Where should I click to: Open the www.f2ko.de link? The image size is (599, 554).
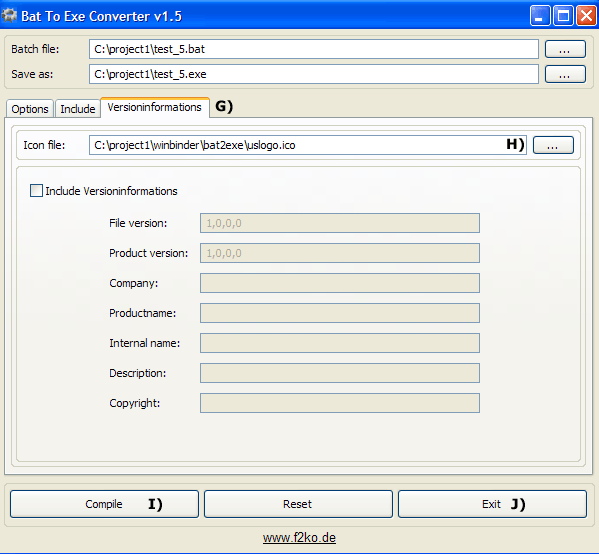pyautogui.click(x=299, y=538)
